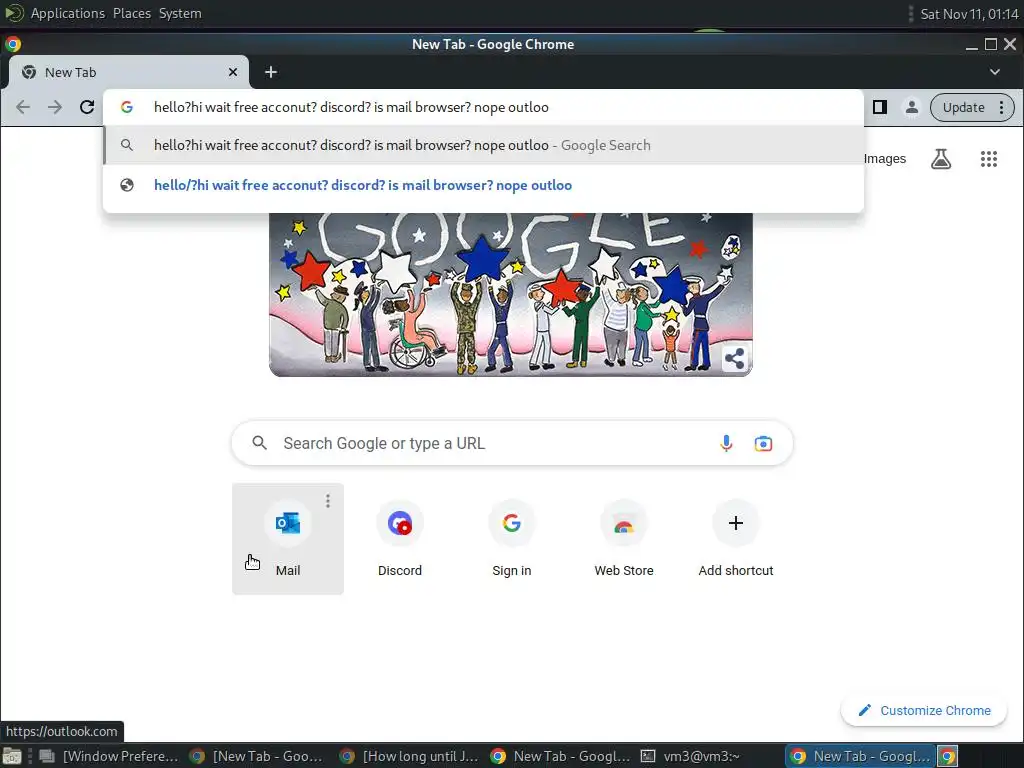Open the System menu
Viewport: 1024px width, 768px height.
180,13
